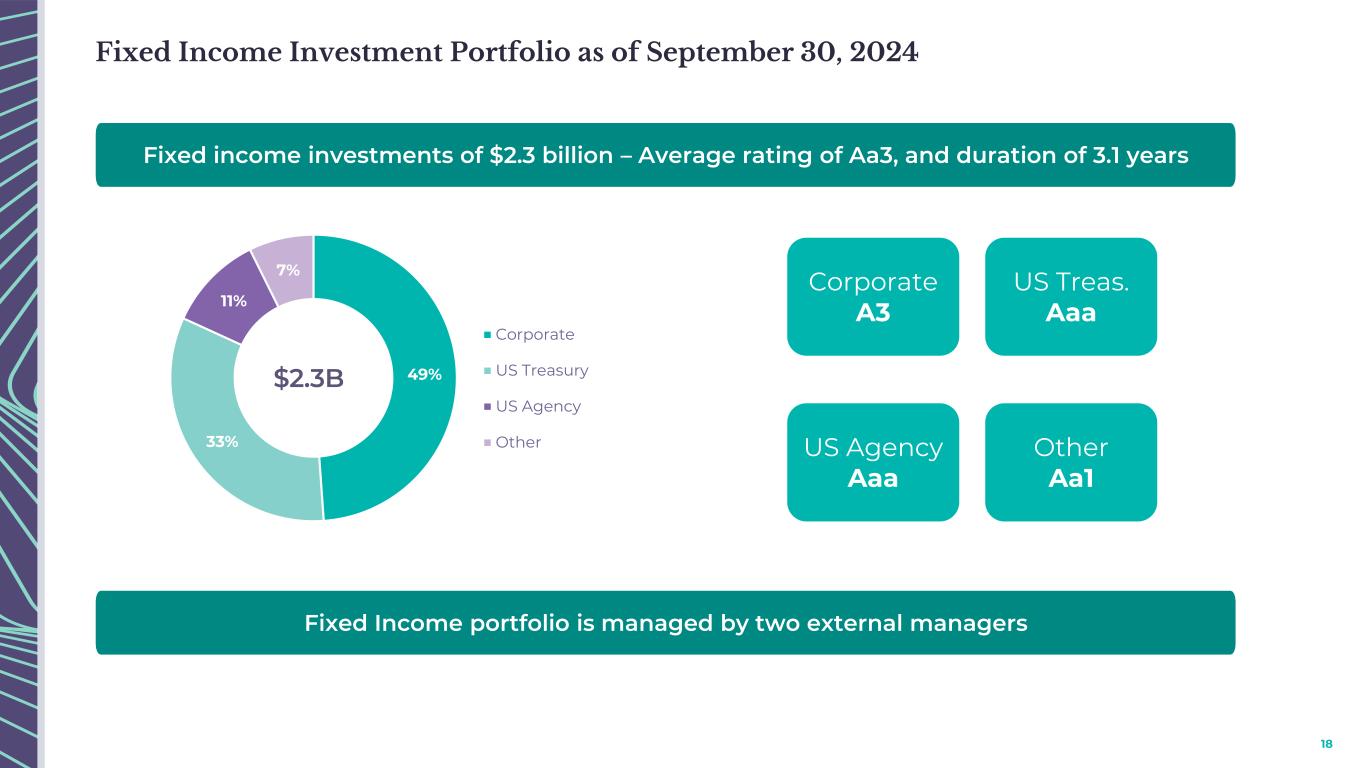Click the US Treas. Aaa rating card
Viewport: 1365px width, 768px height.
coord(1070,296)
